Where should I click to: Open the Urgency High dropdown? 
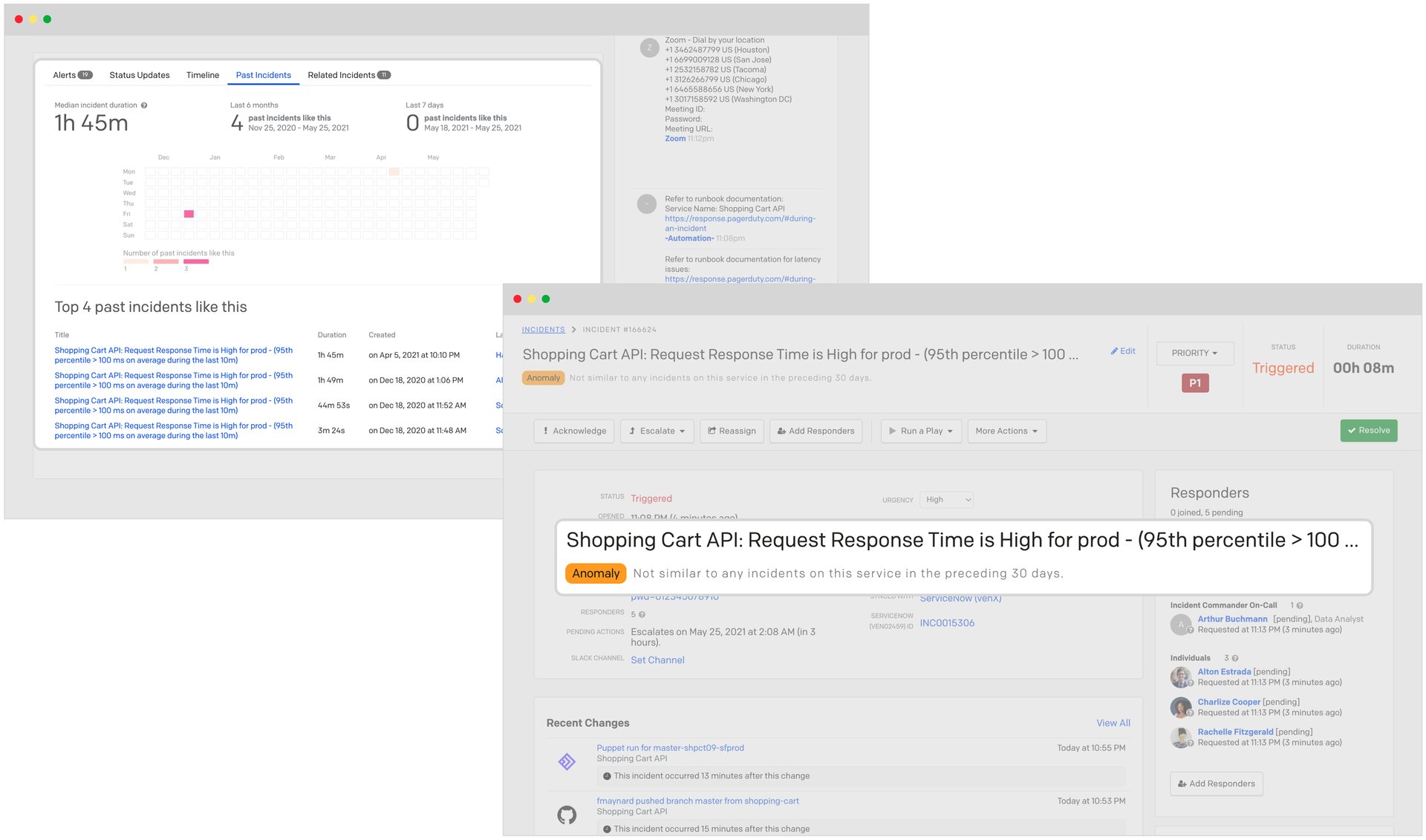pyautogui.click(x=946, y=500)
